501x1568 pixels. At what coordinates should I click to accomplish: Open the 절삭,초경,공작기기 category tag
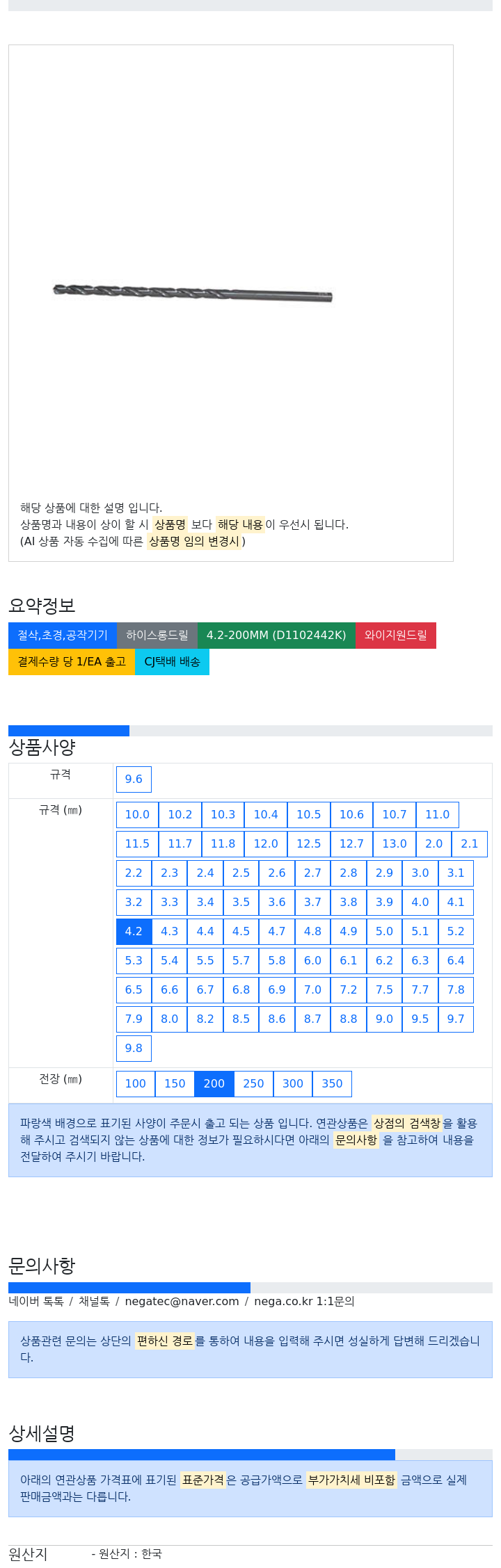[63, 636]
